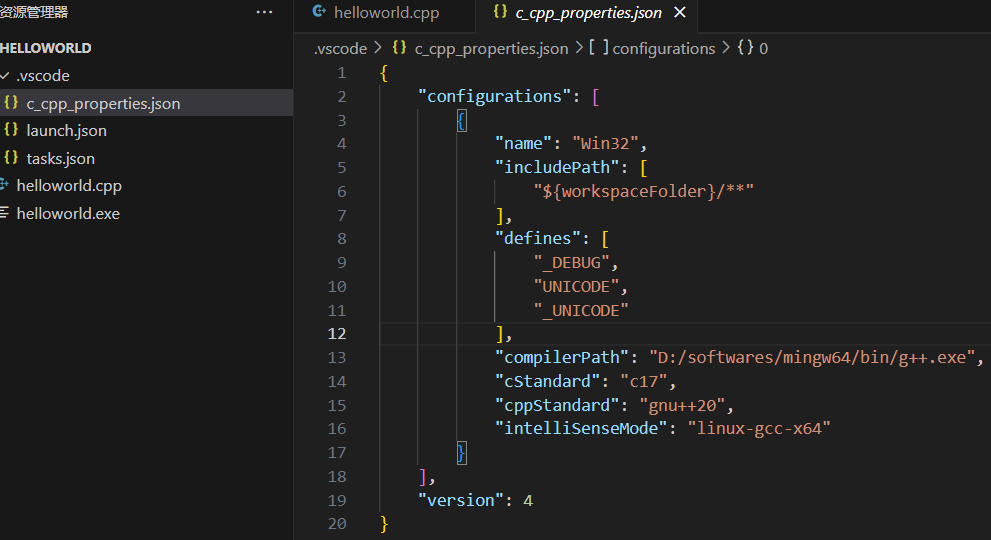The width and height of the screenshot is (991, 540).
Task: Collapse the .vscode folder chevron
Action: 5,76
